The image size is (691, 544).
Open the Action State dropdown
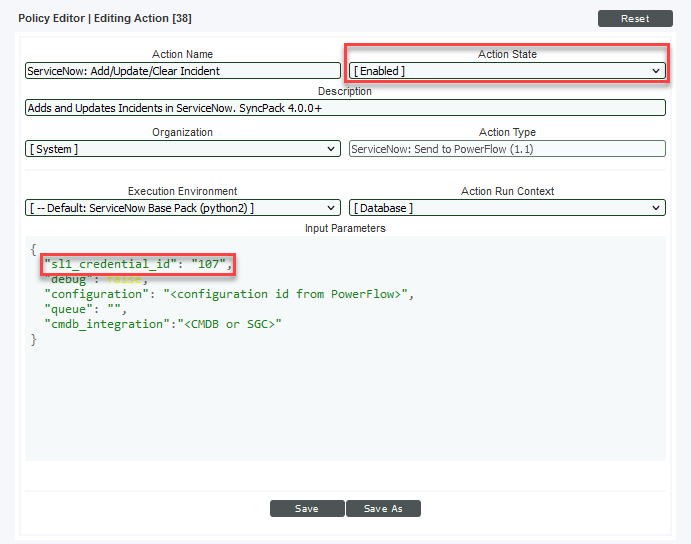point(506,71)
